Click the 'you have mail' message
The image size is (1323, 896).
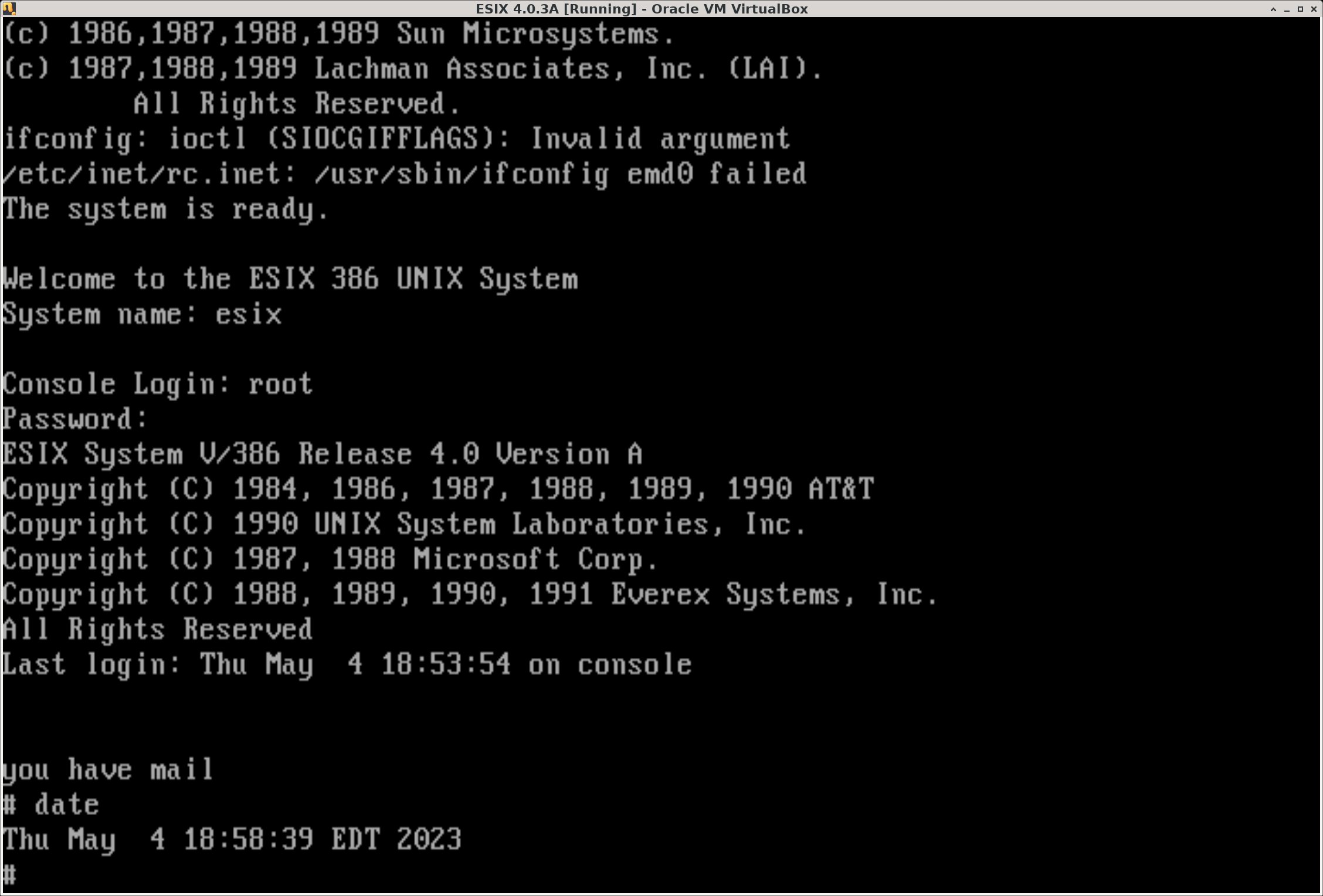108,769
